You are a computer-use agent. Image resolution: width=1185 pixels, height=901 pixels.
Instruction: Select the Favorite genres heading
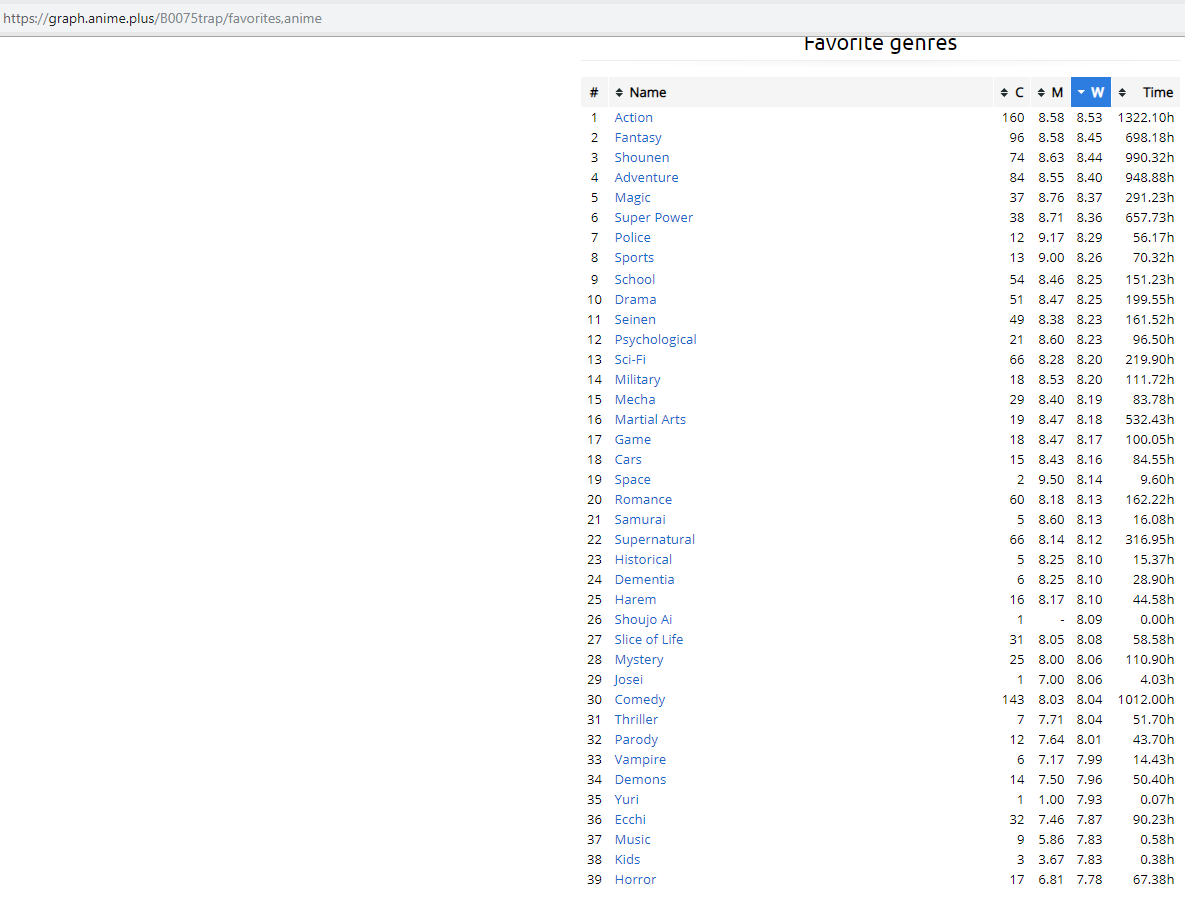(x=880, y=44)
